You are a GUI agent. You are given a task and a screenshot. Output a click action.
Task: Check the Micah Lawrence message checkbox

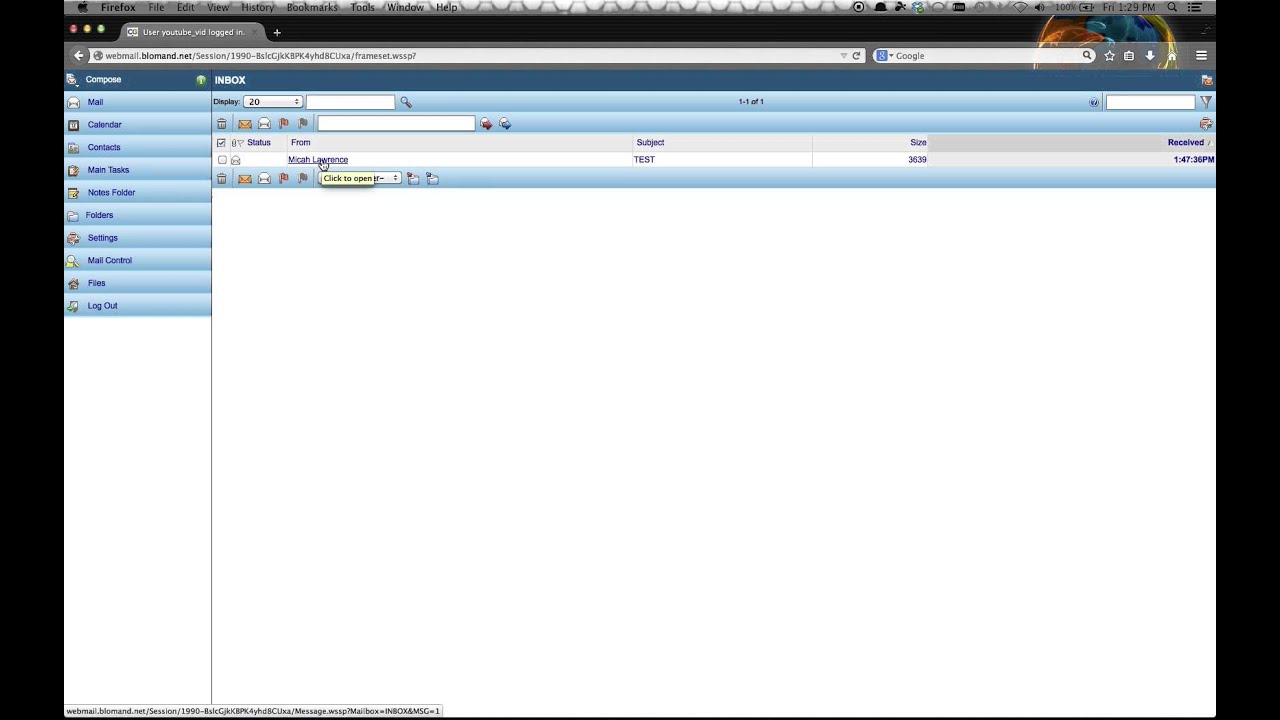222,160
